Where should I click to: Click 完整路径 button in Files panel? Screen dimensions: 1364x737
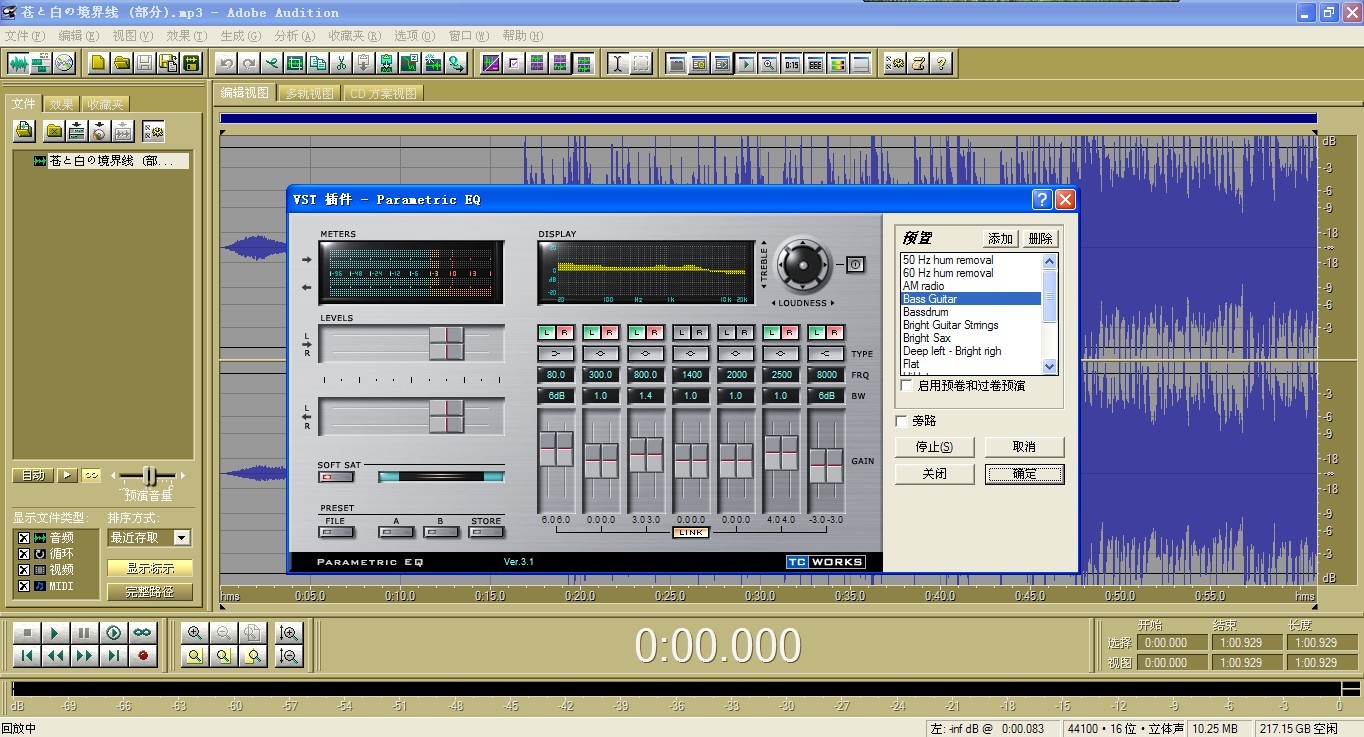(x=149, y=592)
